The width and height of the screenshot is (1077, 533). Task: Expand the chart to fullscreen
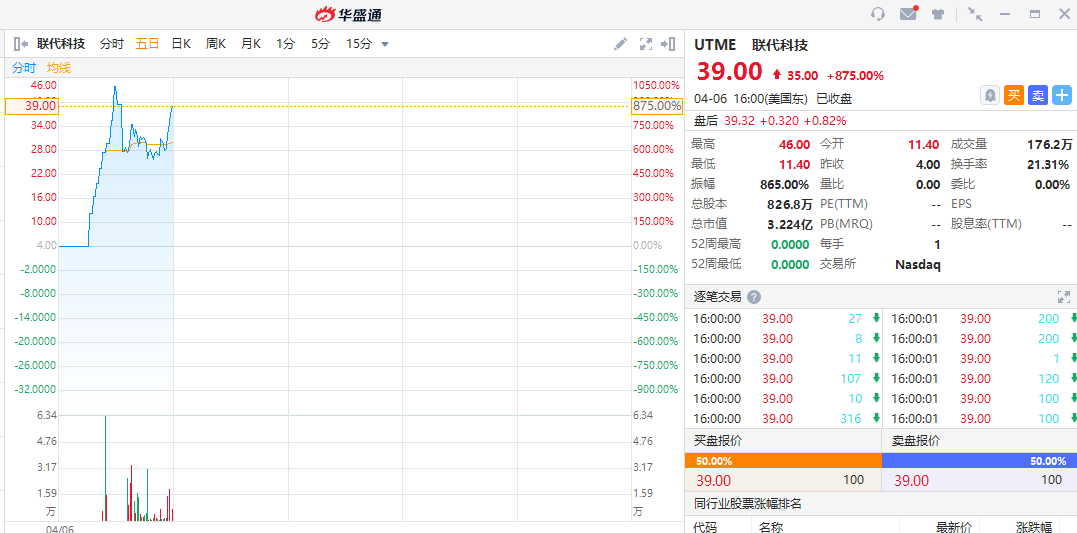(646, 44)
